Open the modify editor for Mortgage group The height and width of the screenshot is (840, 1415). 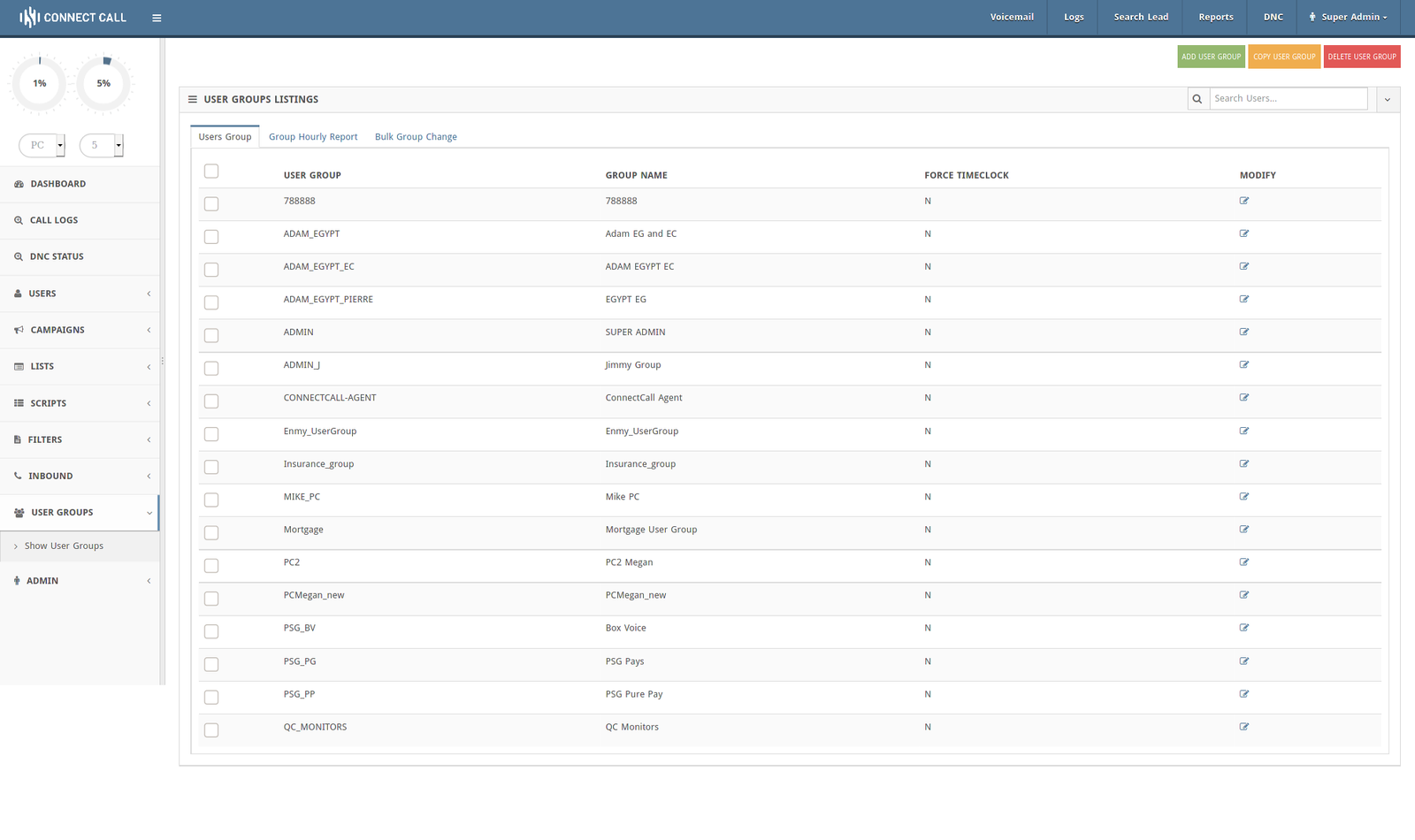(1243, 529)
